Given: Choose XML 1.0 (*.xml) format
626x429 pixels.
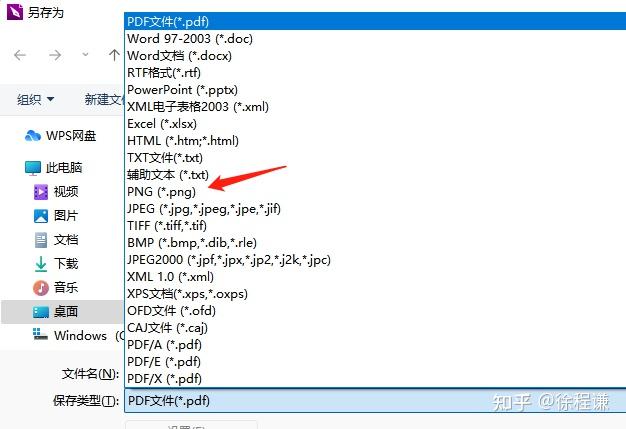Looking at the screenshot, I should tap(375, 277).
